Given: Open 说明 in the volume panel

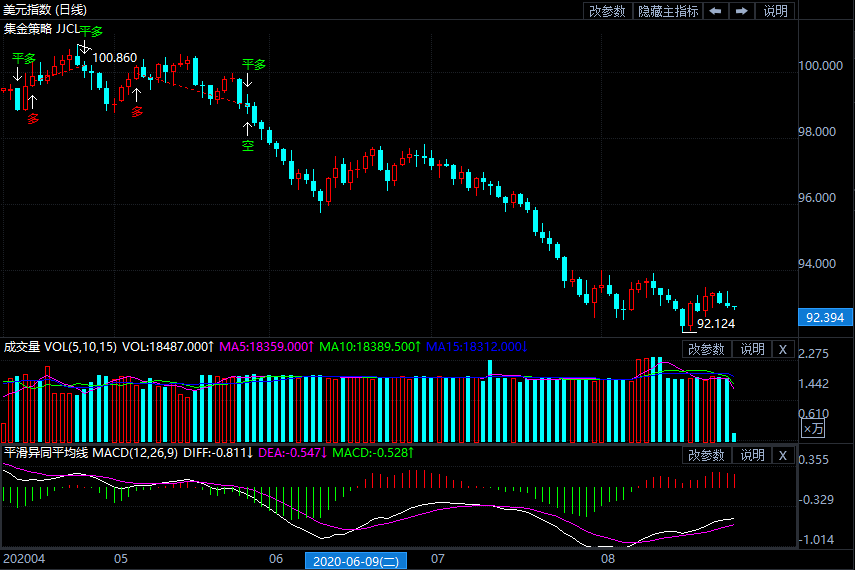Looking at the screenshot, I should coord(751,349).
